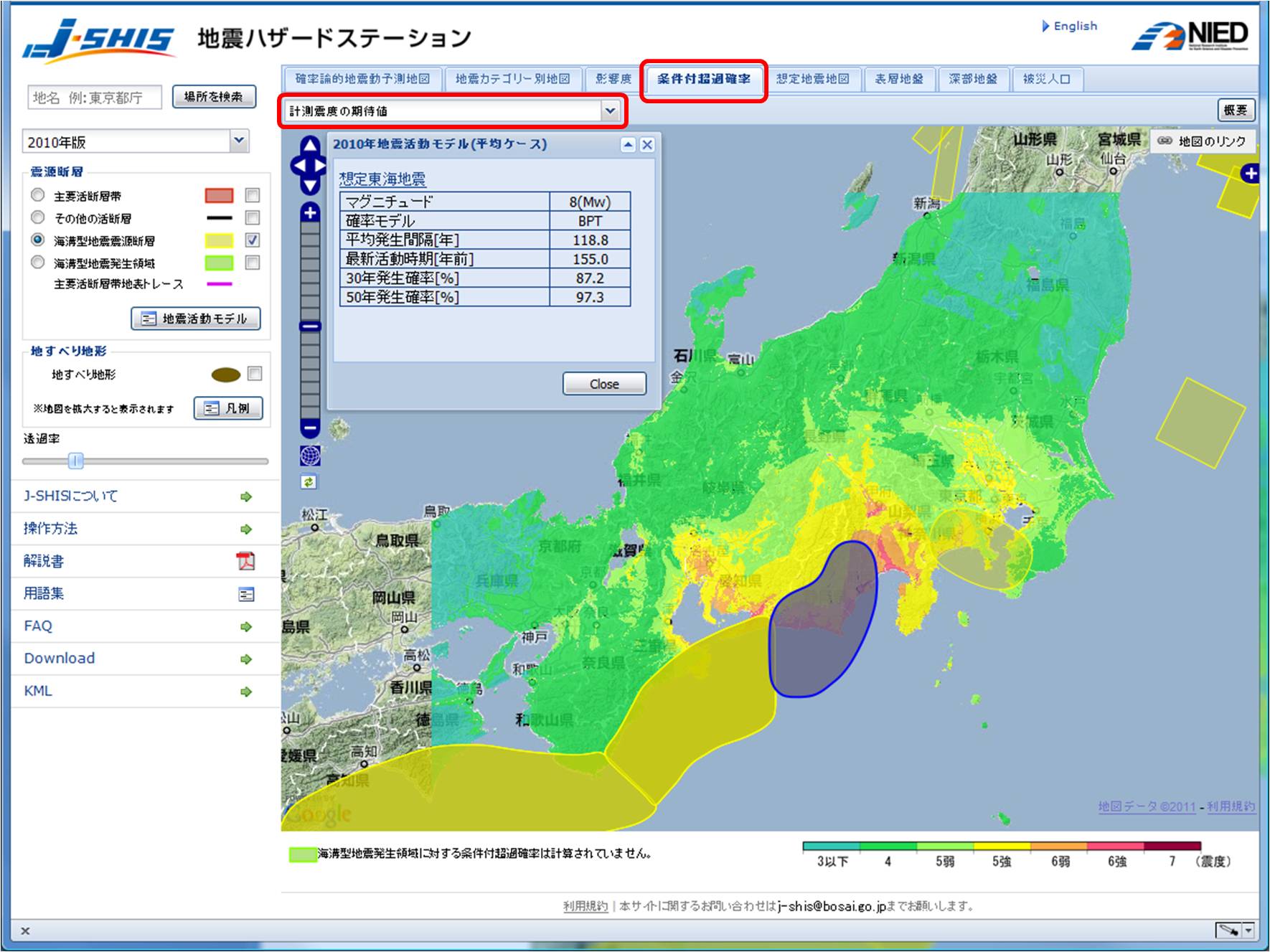The height and width of the screenshot is (952, 1270).
Task: Pan the map north with the up arrow control
Action: (309, 144)
